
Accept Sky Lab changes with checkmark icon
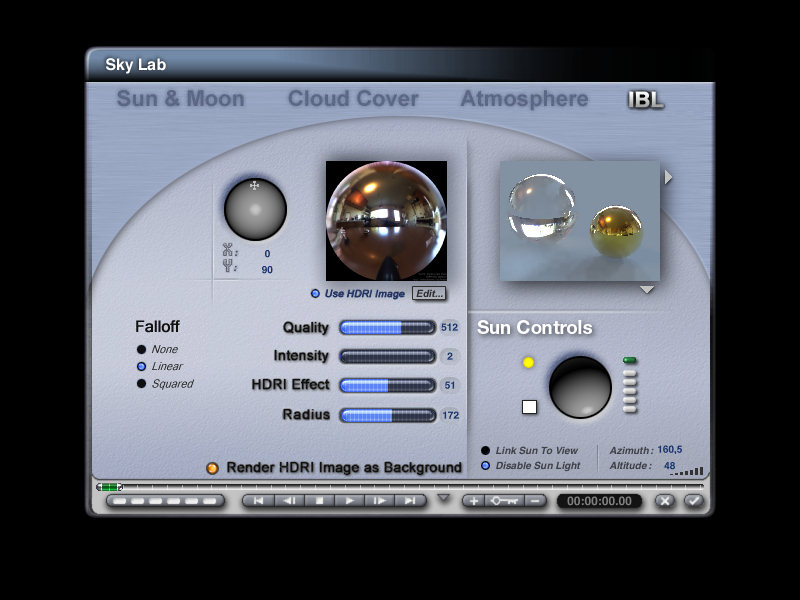click(693, 501)
